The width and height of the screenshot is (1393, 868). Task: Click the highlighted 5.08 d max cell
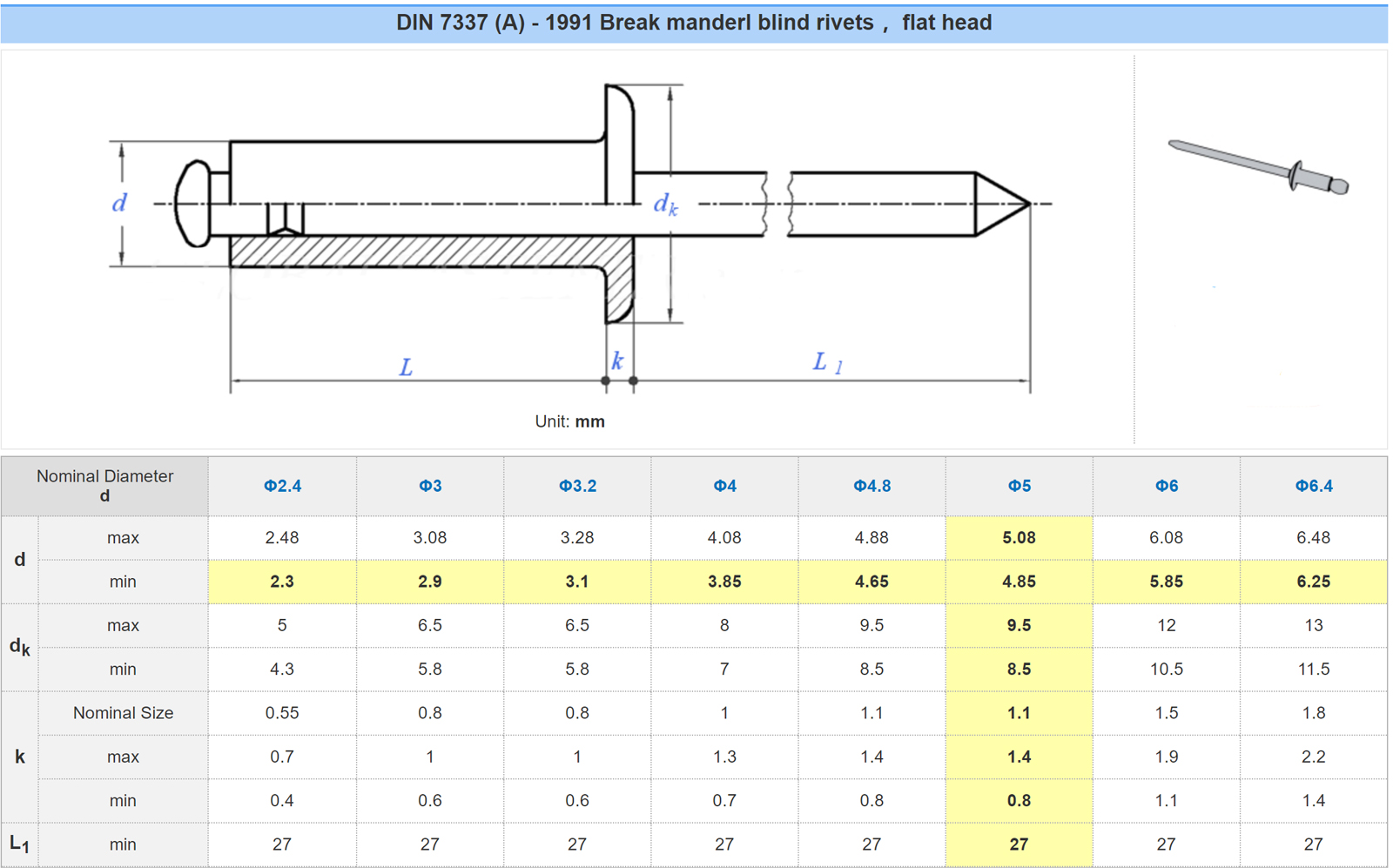tap(1019, 538)
